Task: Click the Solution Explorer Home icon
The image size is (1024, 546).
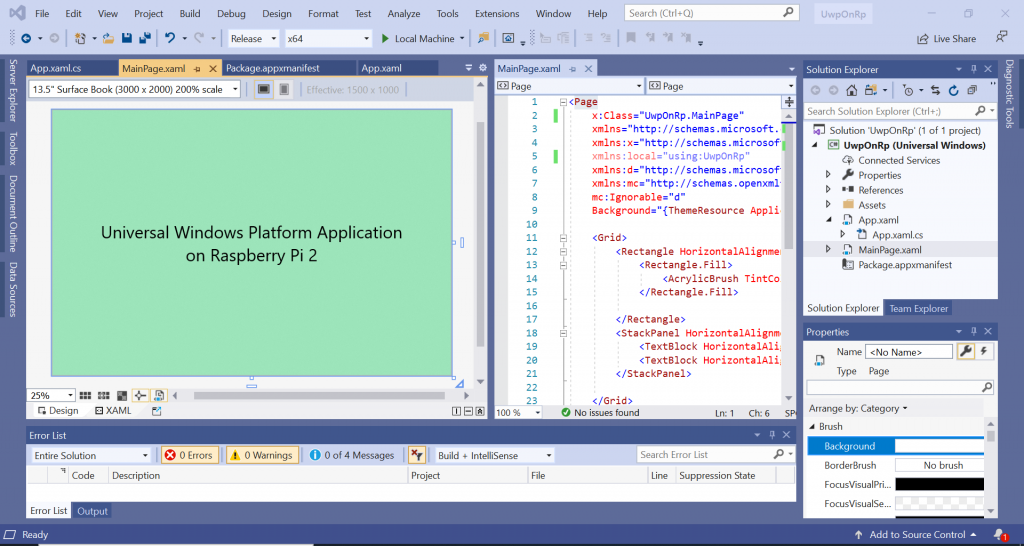Action: tap(852, 90)
